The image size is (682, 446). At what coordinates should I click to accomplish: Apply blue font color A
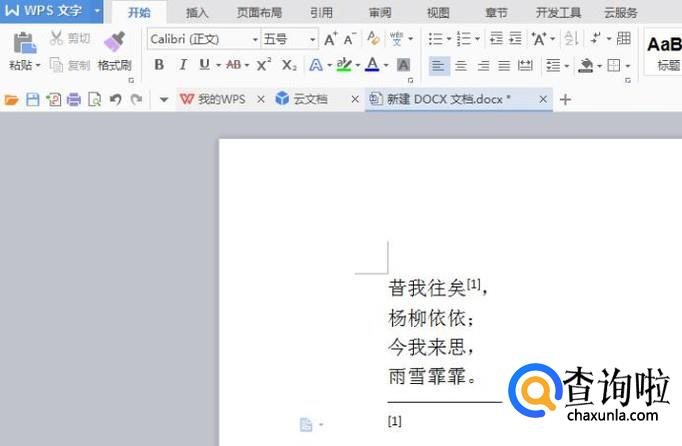click(372, 65)
